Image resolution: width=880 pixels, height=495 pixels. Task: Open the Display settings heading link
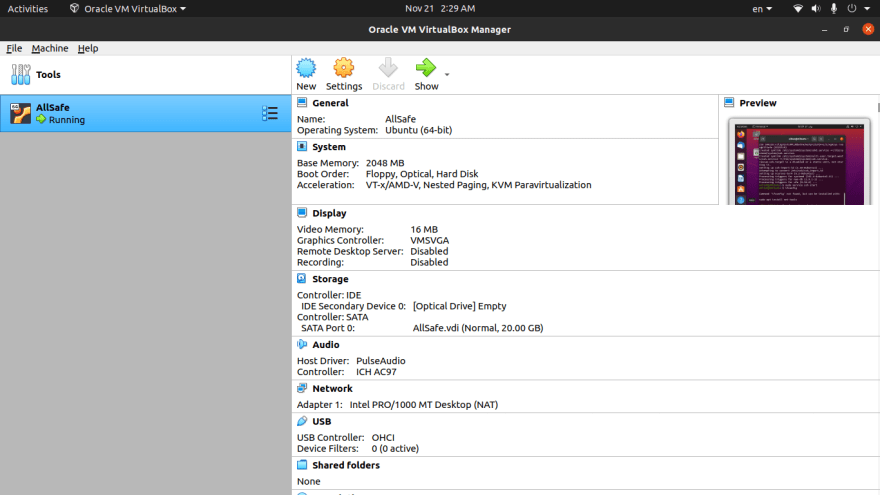coord(329,213)
